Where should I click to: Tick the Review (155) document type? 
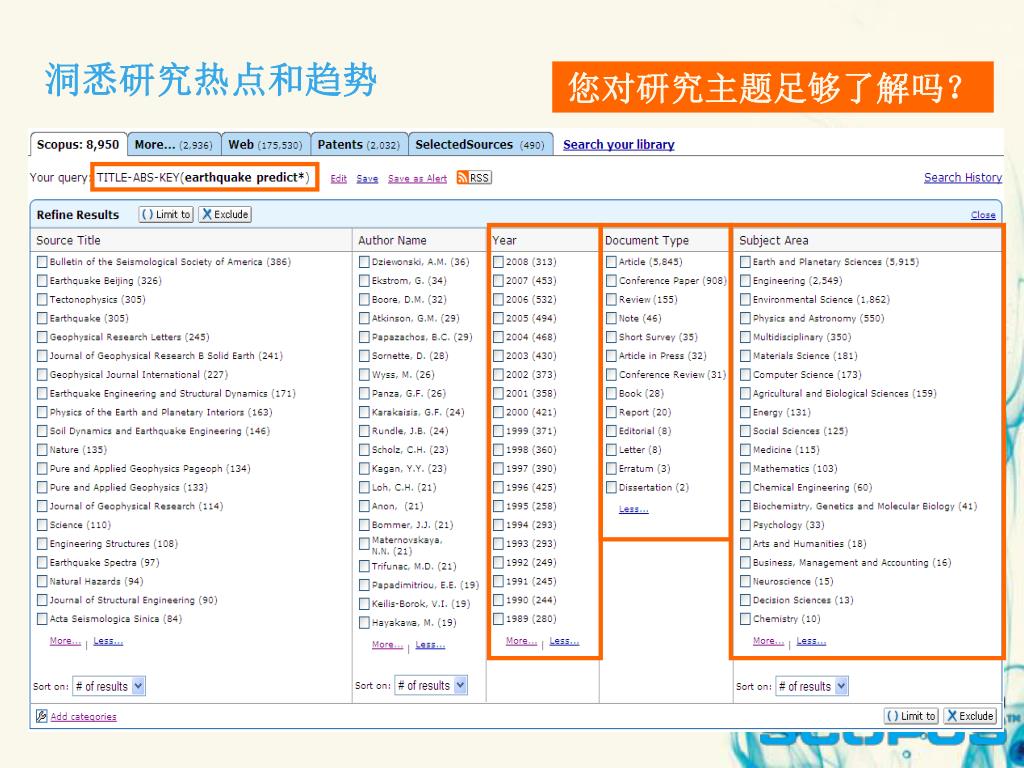(611, 300)
